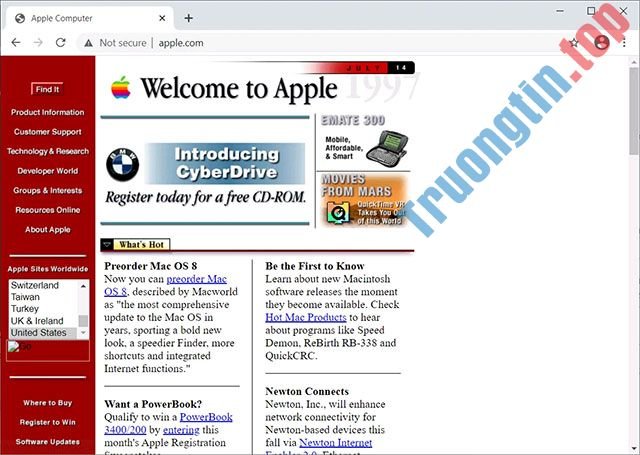Open the profile avatar icon
640x455 pixels.
(602, 42)
